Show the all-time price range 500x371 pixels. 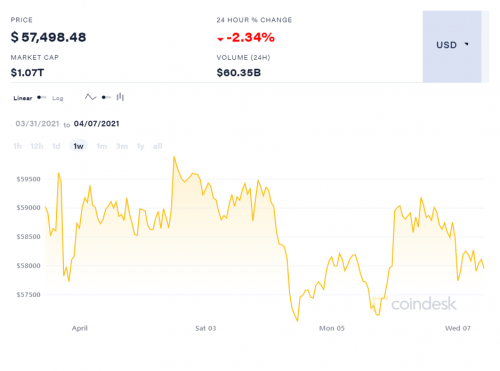tap(157, 146)
